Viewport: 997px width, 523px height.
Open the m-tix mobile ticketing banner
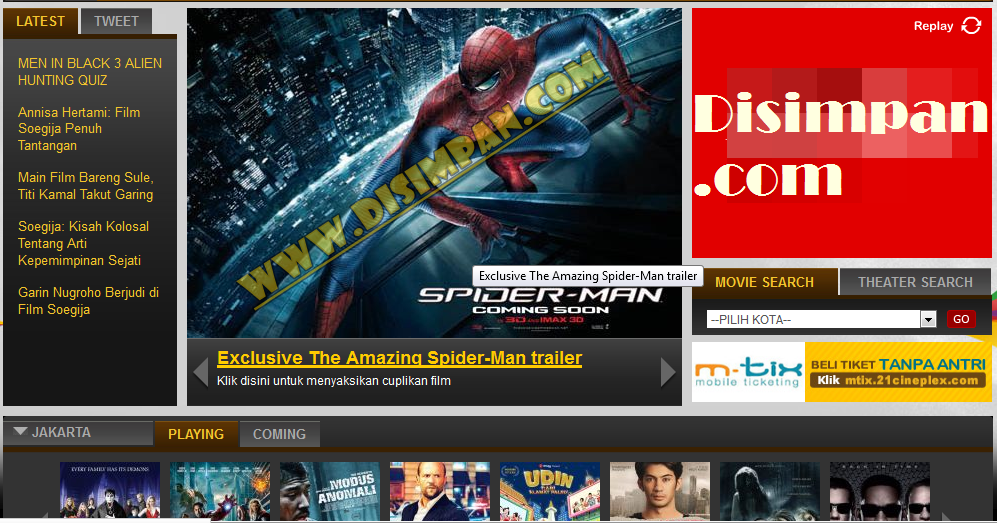pos(842,372)
